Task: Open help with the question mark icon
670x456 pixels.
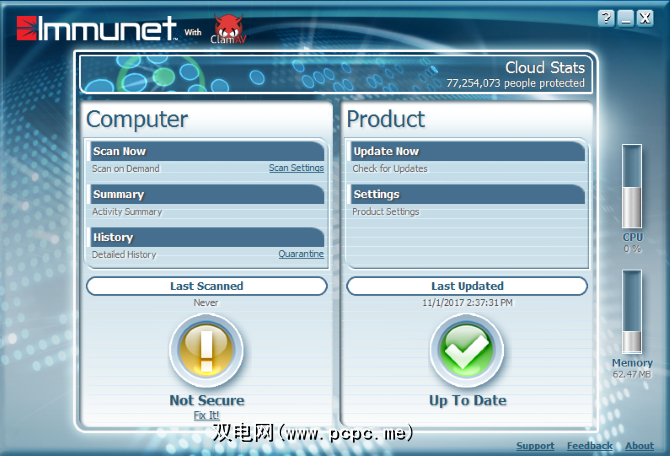Action: pyautogui.click(x=606, y=18)
